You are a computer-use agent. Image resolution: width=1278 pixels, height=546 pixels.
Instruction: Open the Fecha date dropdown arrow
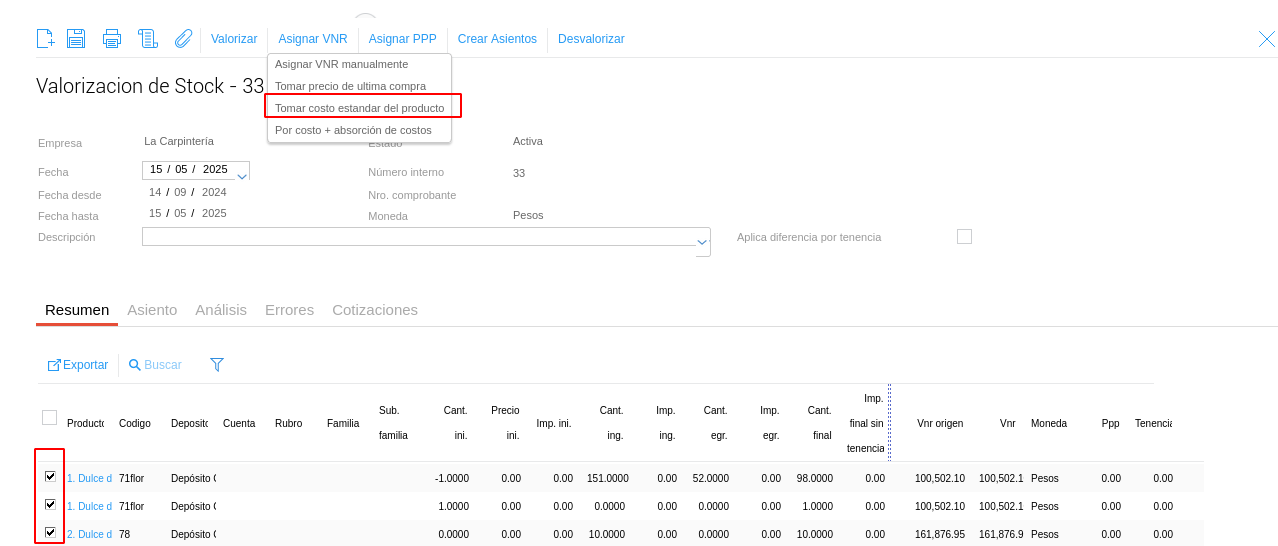pyautogui.click(x=242, y=176)
